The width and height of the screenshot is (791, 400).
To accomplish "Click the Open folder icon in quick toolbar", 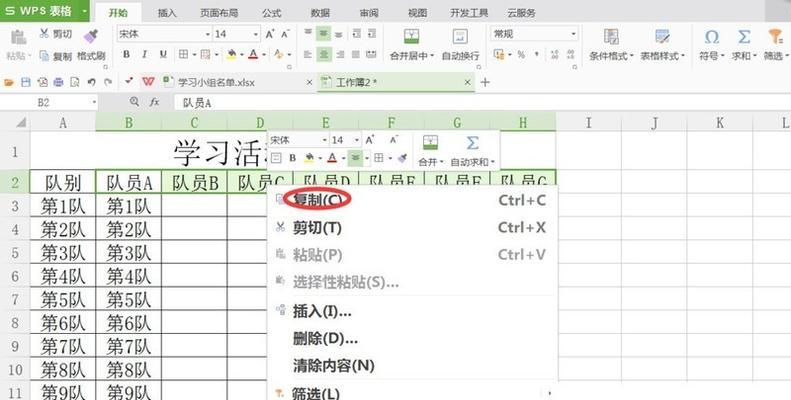I will 9,82.
